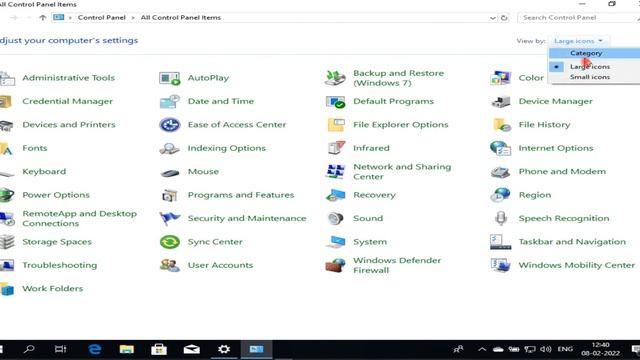Click ENG language indicator
This screenshot has width=640, height=360.
[565, 349]
